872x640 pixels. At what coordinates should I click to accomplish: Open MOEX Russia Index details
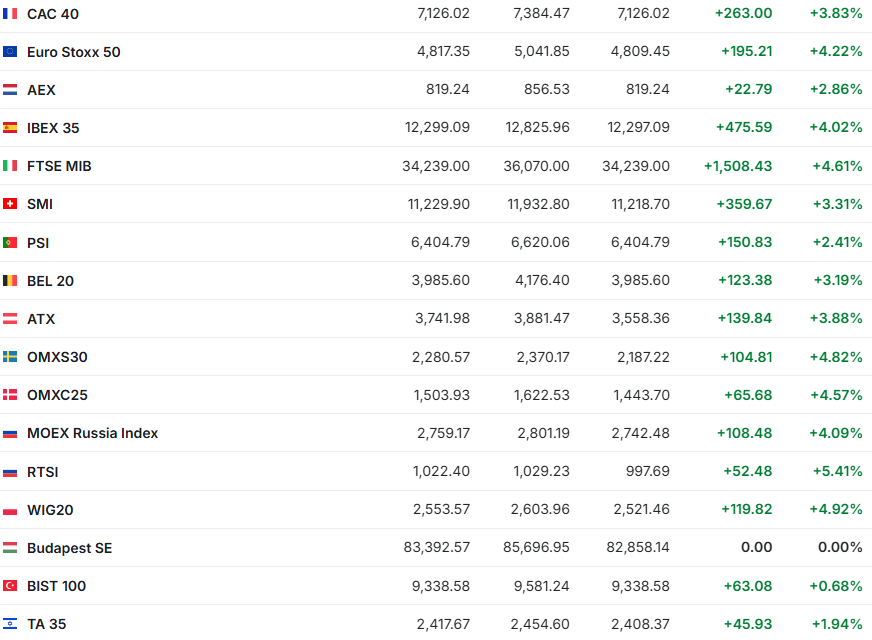coord(92,433)
